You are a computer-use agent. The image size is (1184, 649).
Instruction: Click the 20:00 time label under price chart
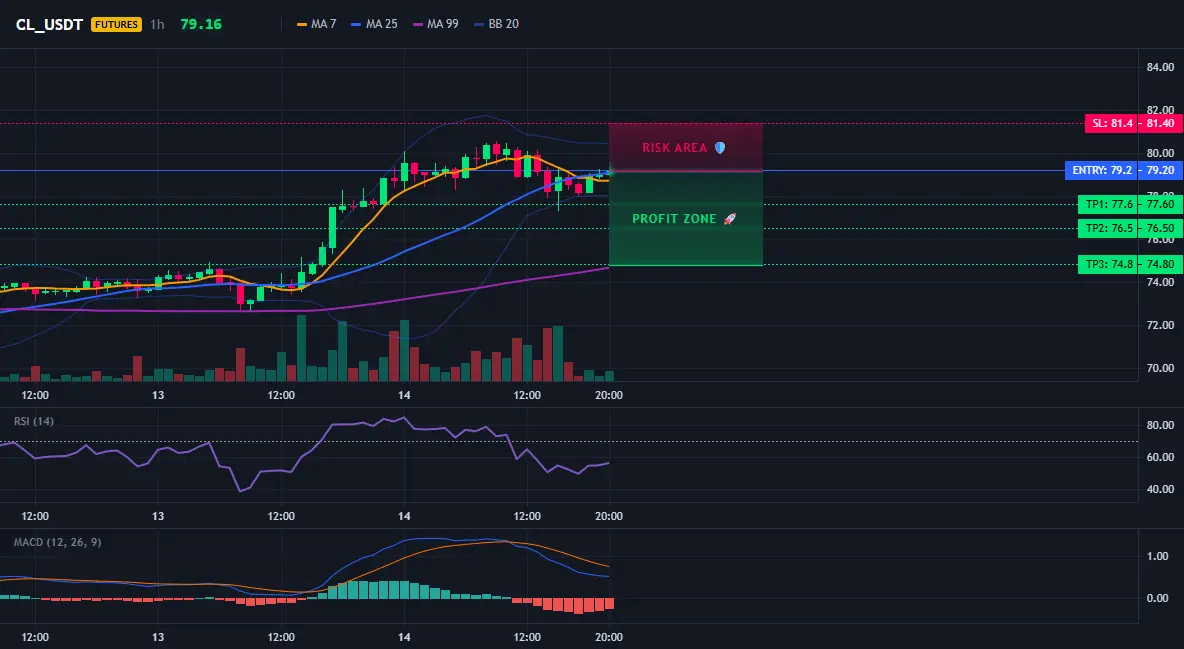(x=609, y=395)
